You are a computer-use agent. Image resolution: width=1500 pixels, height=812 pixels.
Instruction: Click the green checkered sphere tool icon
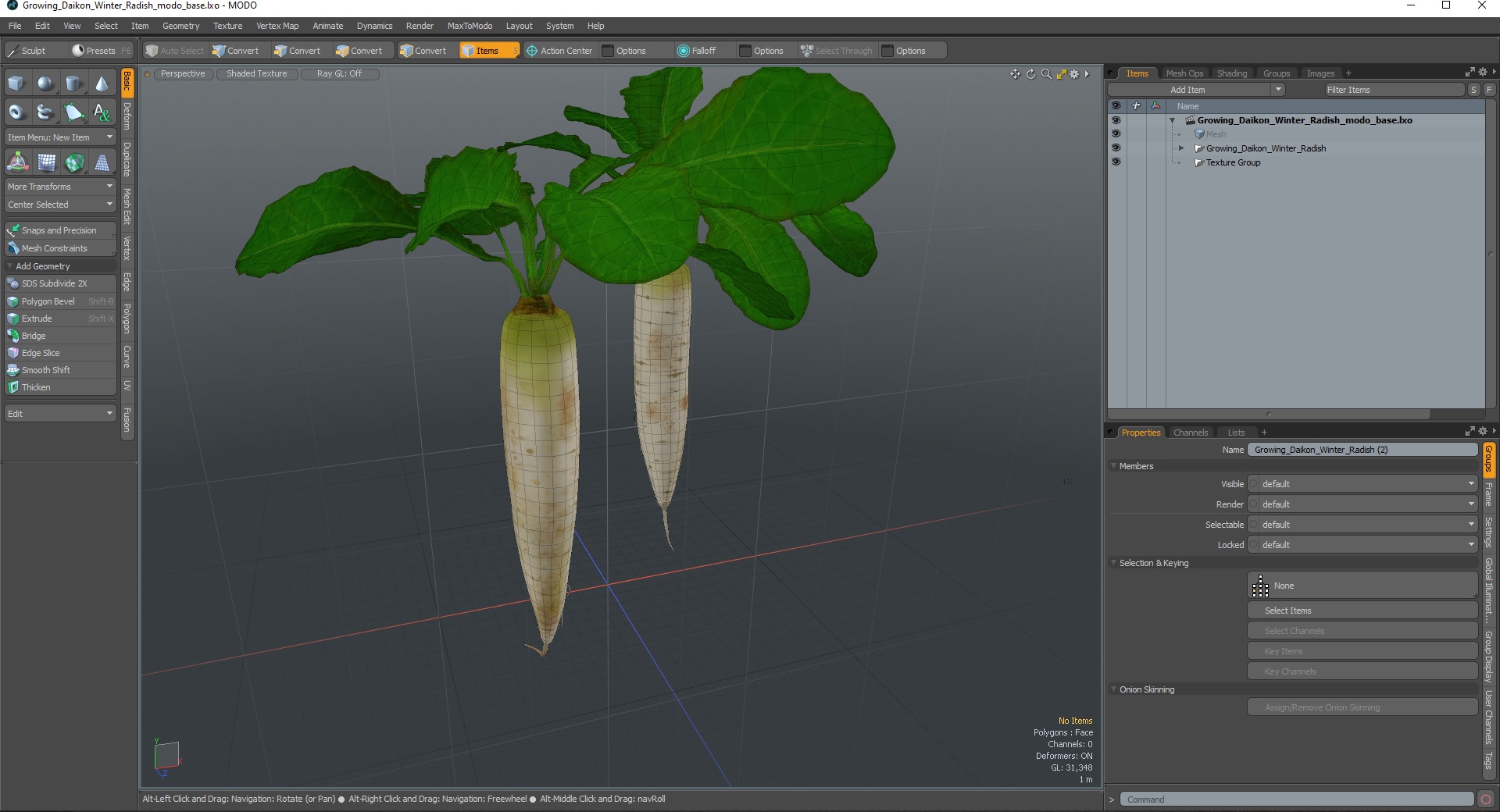tap(74, 162)
